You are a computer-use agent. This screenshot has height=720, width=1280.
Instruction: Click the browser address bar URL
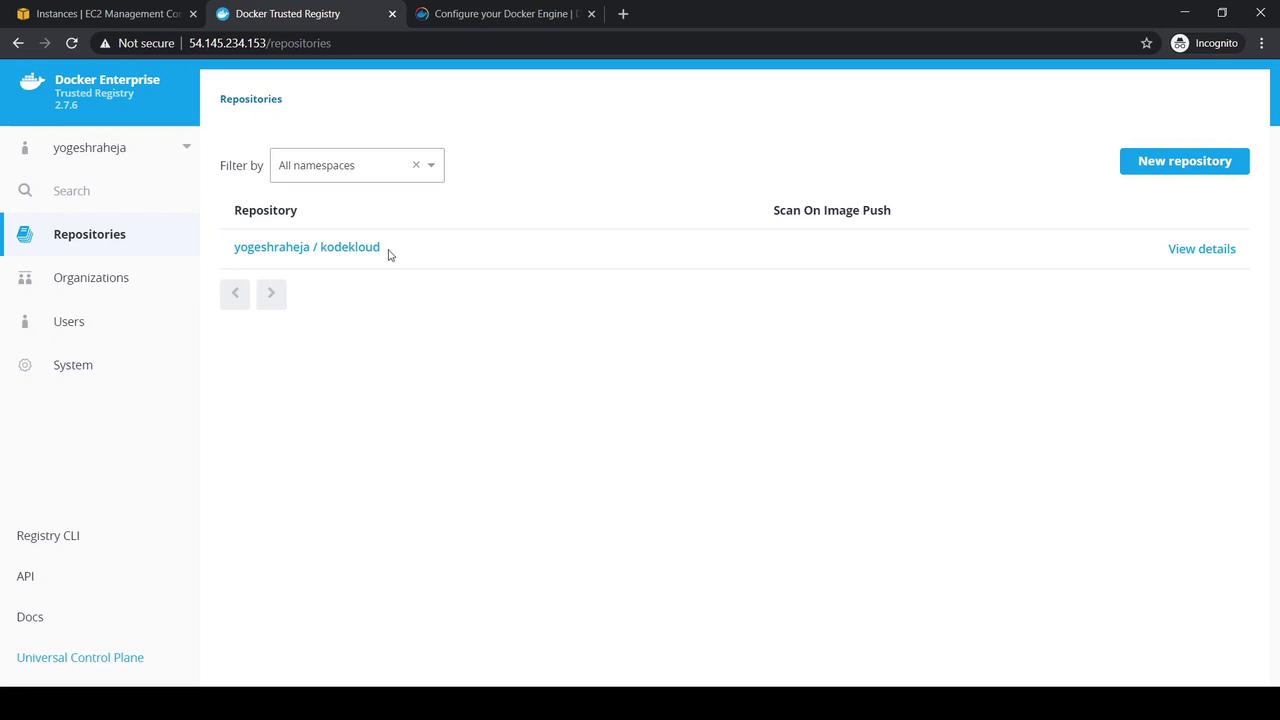tap(260, 43)
